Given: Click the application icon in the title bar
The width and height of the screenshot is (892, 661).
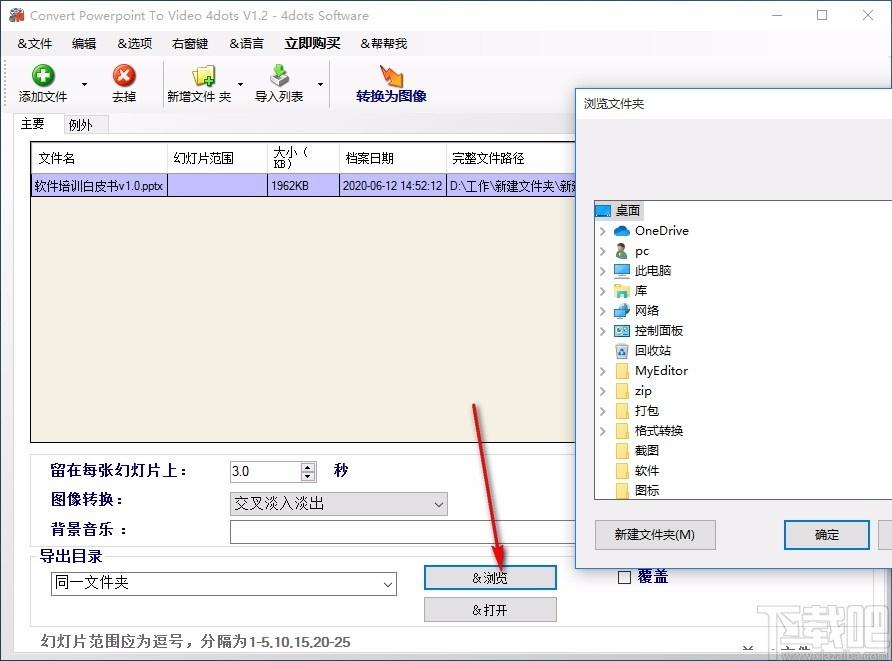Looking at the screenshot, I should coord(16,15).
